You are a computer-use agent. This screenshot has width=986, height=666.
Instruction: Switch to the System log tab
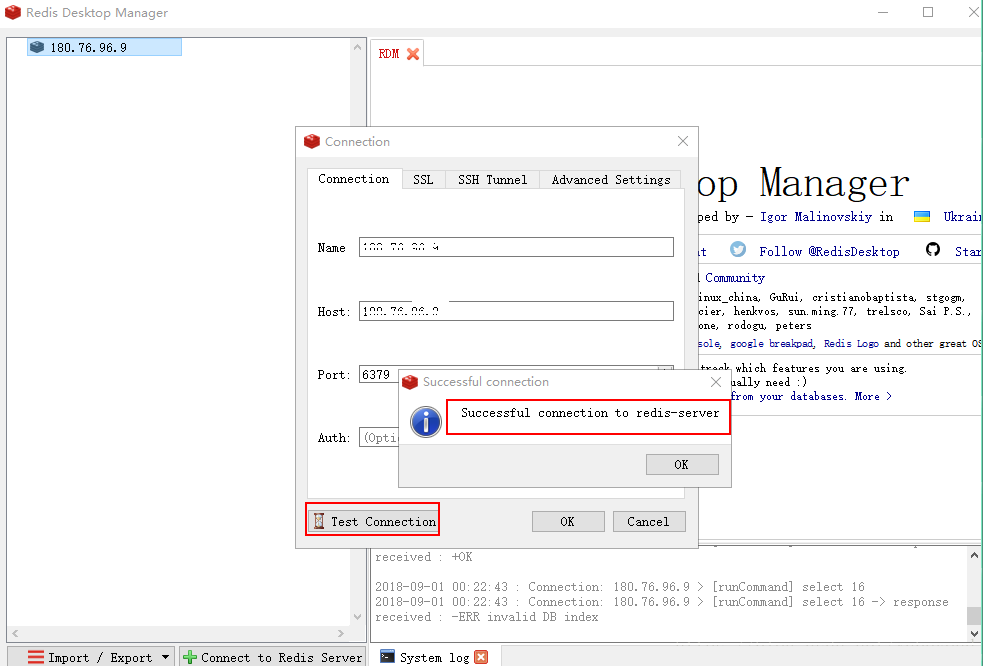coord(434,657)
